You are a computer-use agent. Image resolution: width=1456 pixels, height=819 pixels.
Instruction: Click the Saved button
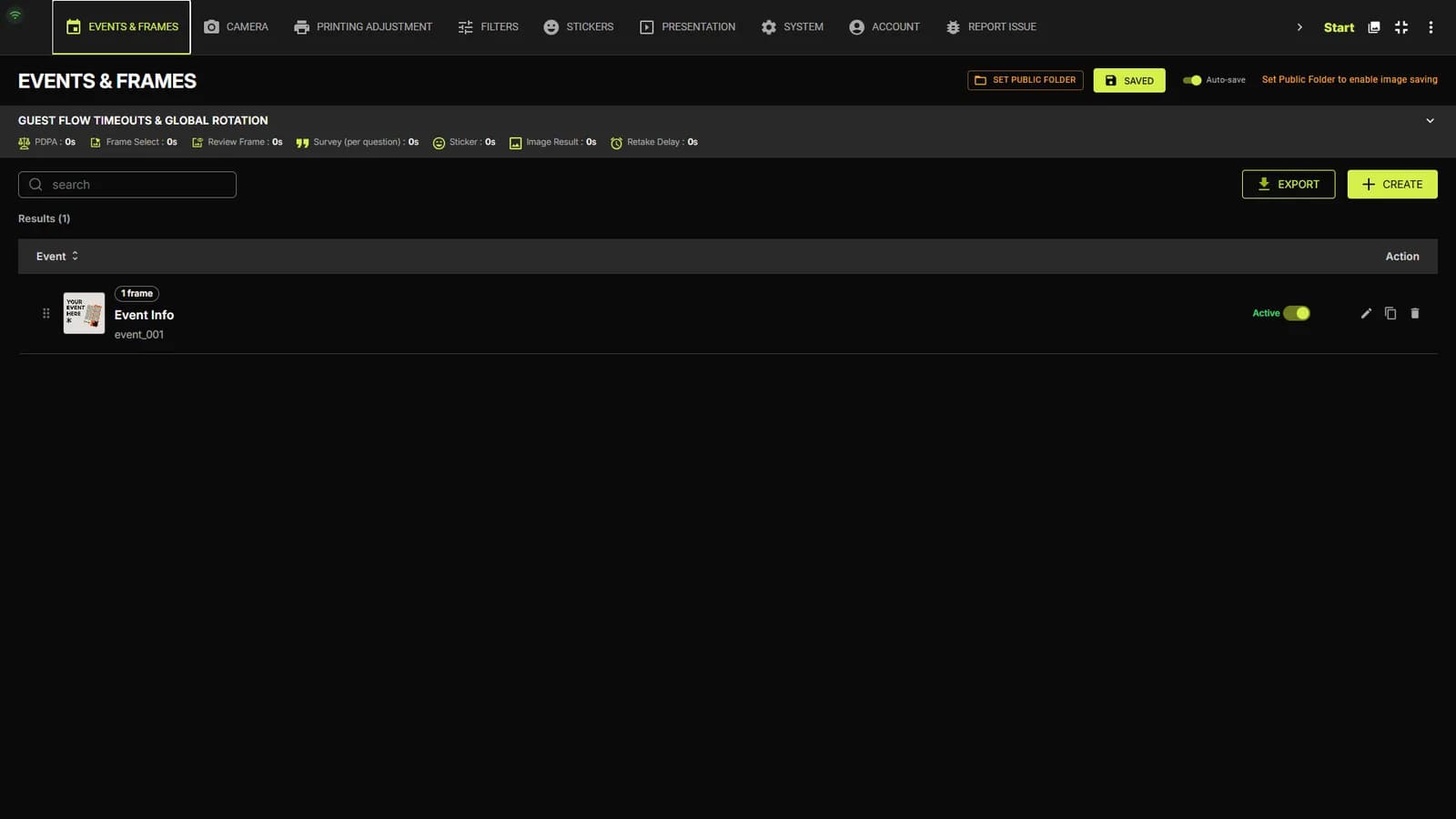(1129, 80)
